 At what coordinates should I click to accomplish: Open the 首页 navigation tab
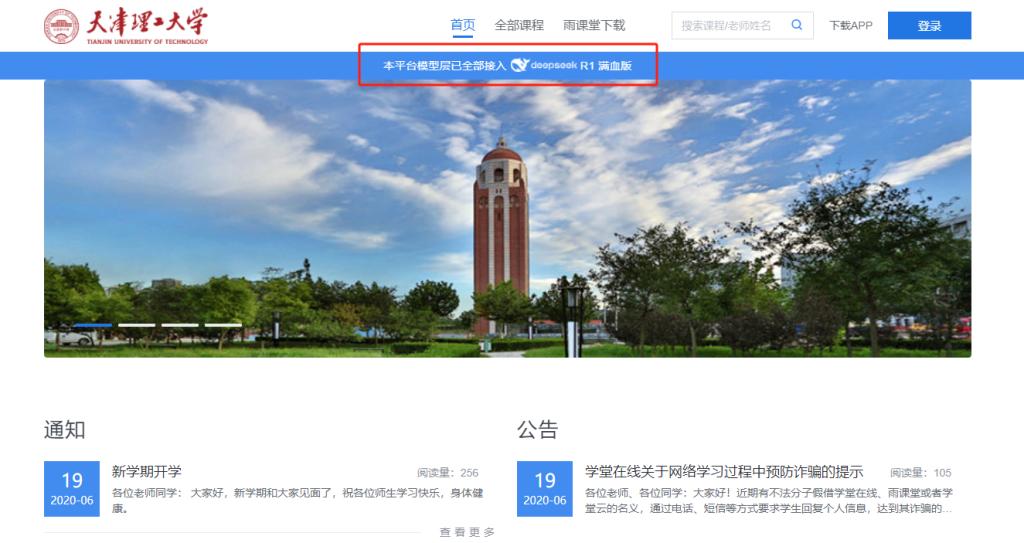(x=463, y=25)
